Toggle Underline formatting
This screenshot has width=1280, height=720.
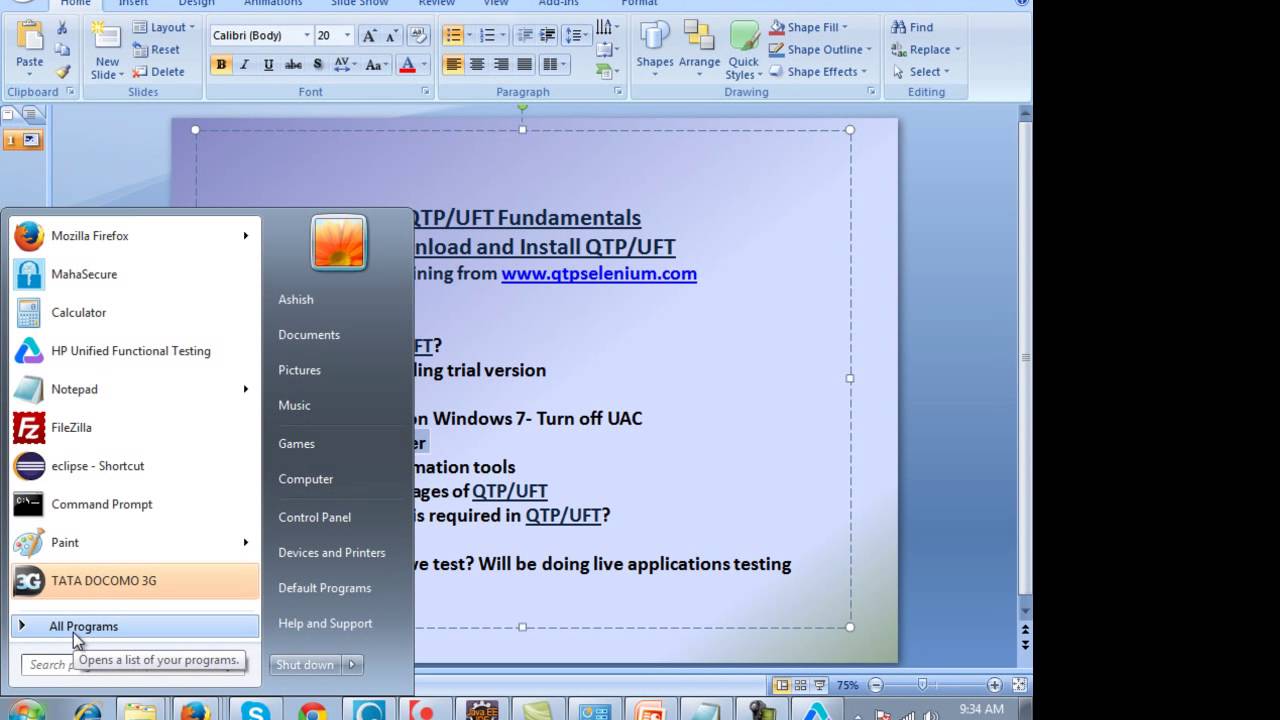pyautogui.click(x=268, y=65)
